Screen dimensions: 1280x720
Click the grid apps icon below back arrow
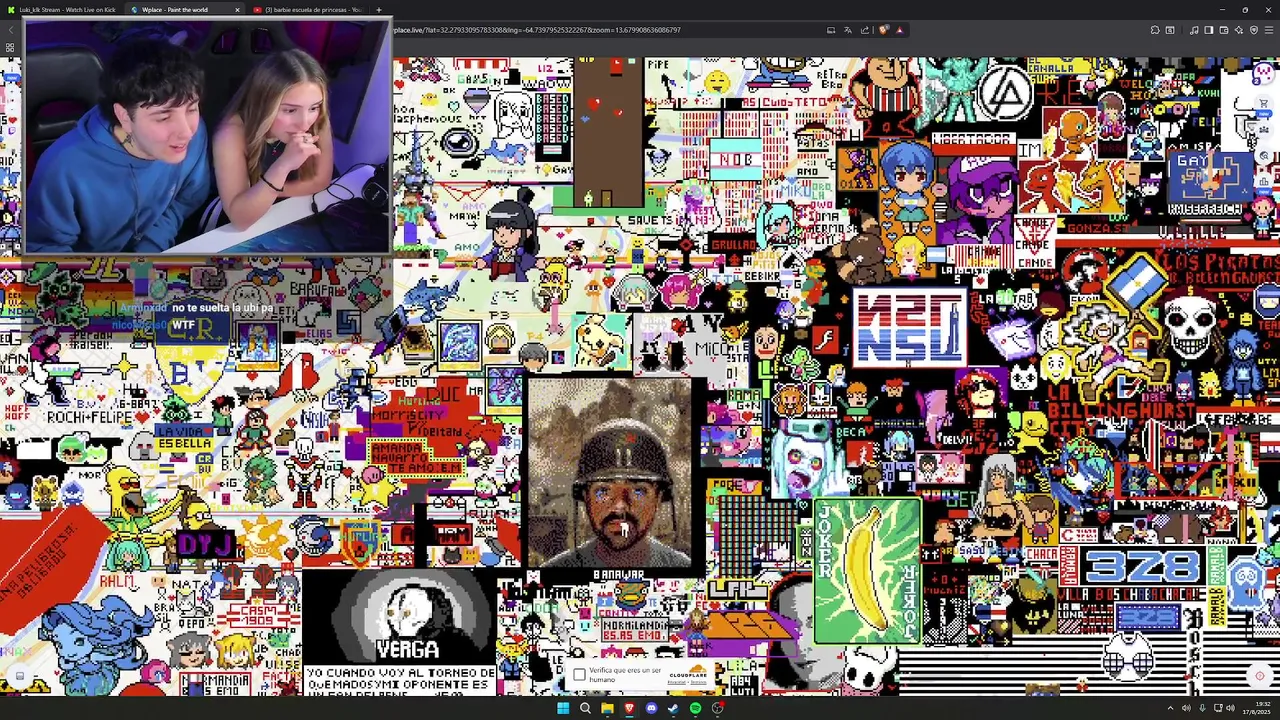(10, 48)
